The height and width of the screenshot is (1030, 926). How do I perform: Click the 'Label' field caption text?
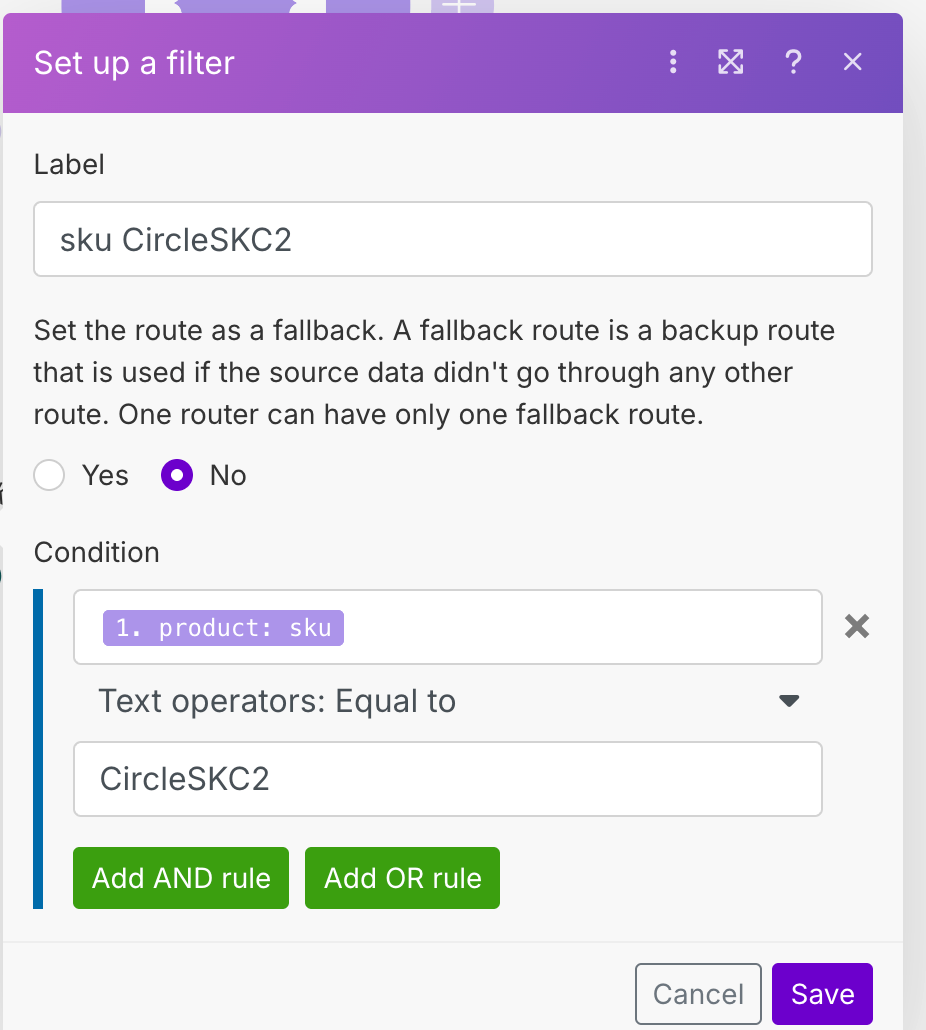pos(69,164)
